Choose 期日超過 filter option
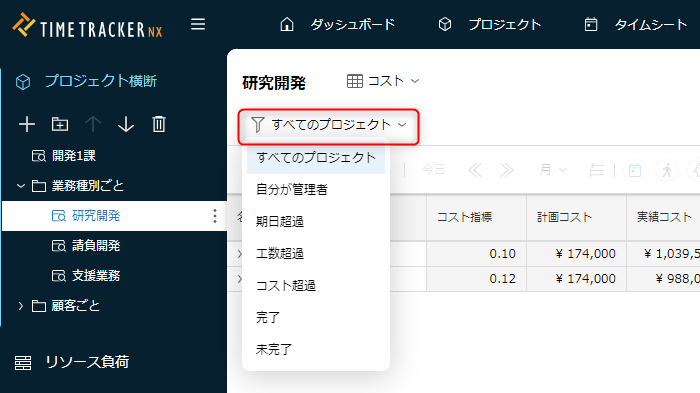 click(316, 222)
